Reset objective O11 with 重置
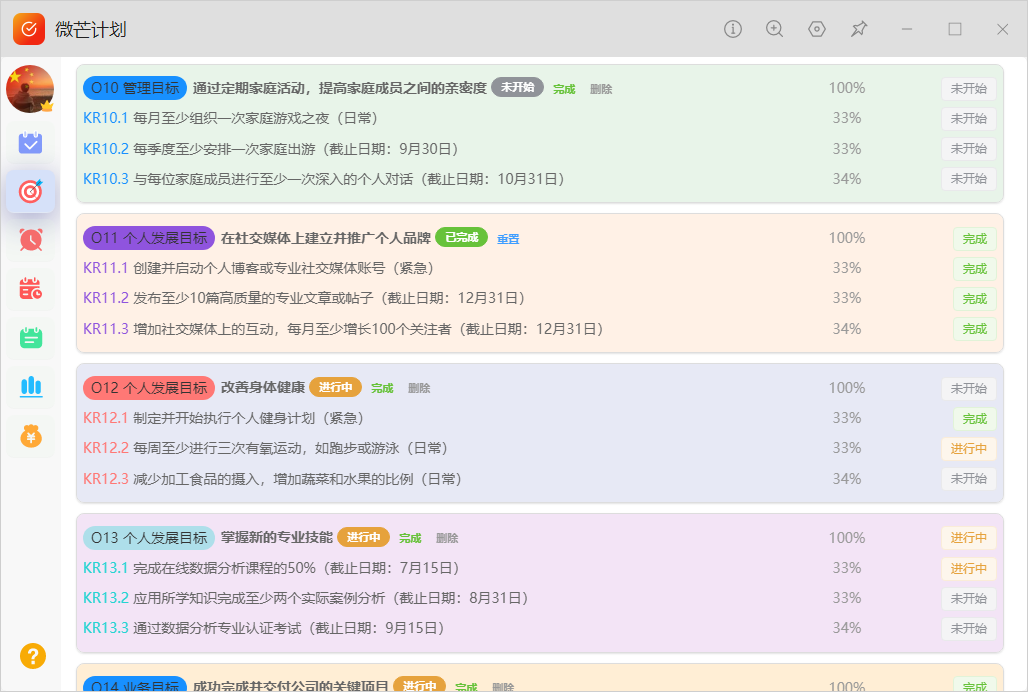 pyautogui.click(x=508, y=239)
